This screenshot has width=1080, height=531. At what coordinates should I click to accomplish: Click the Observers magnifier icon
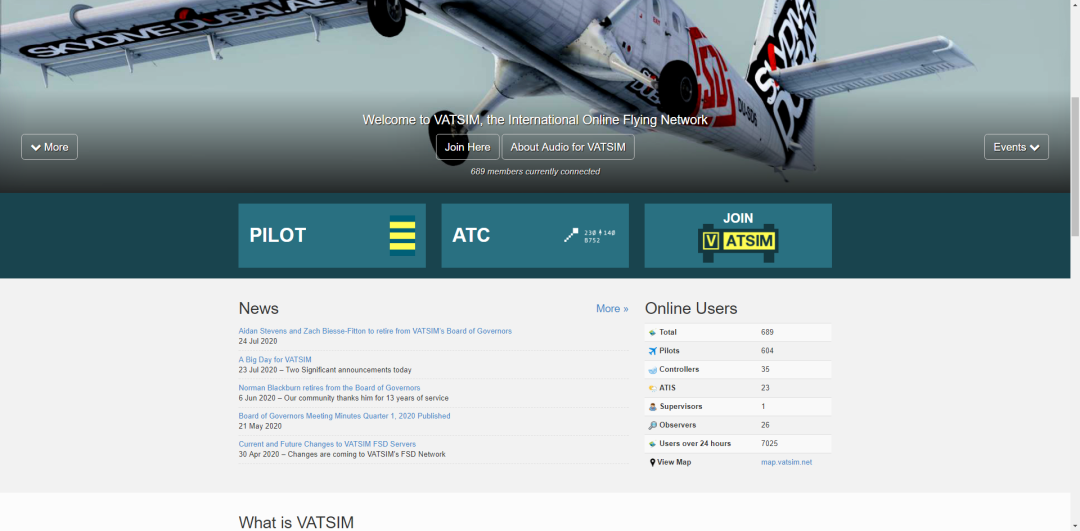point(652,426)
